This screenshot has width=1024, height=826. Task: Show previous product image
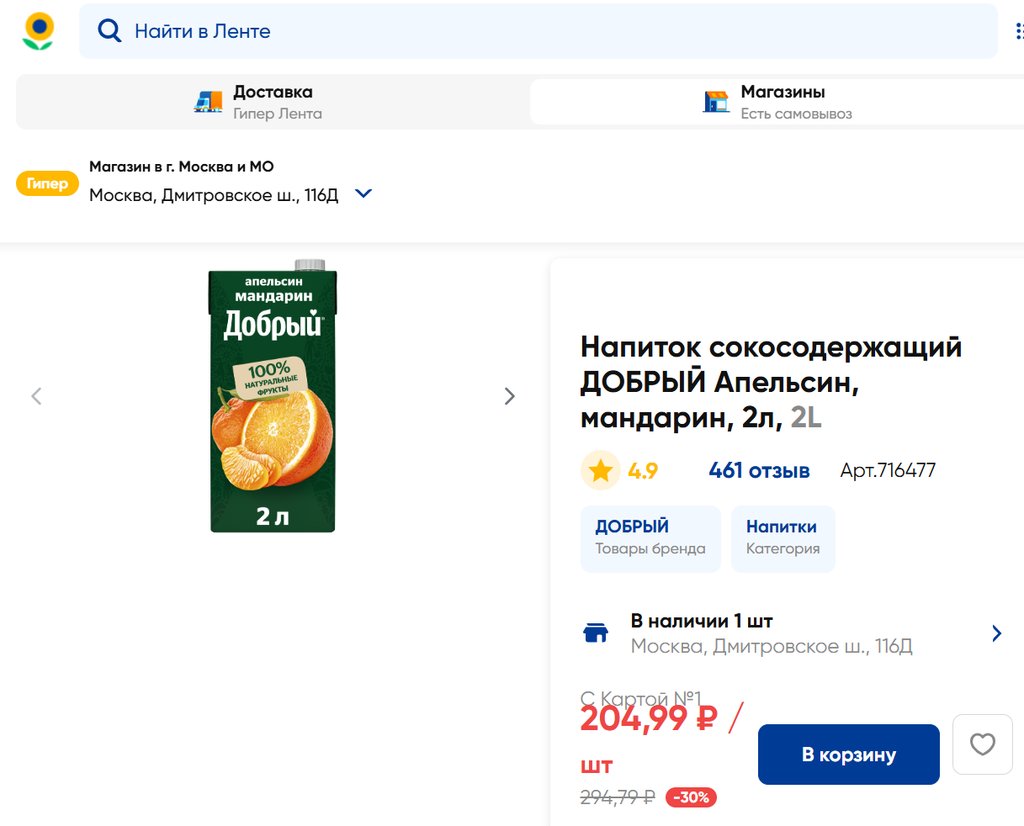pyautogui.click(x=37, y=396)
